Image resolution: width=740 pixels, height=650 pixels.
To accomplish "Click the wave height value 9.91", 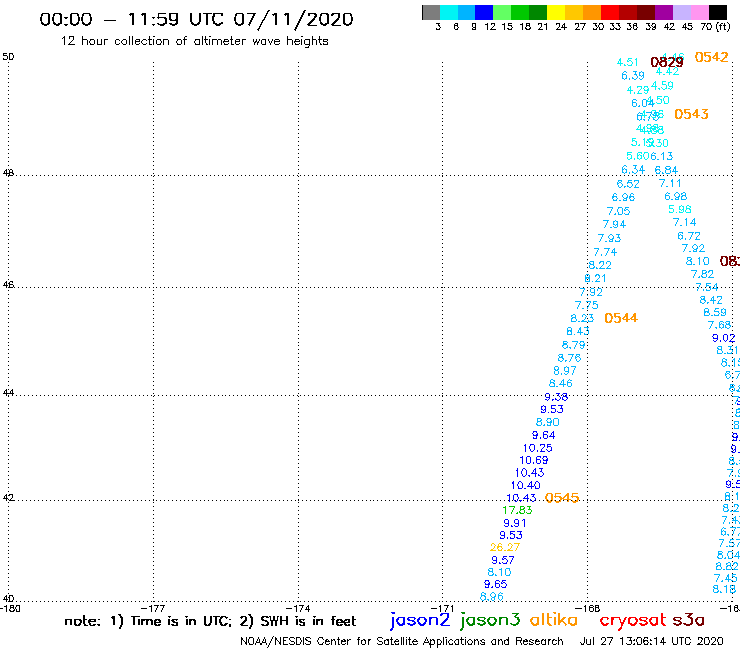I will 515,523.
